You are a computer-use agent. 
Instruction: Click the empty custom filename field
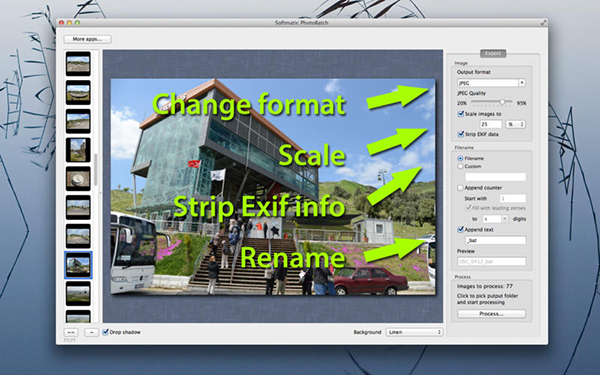pyautogui.click(x=496, y=177)
